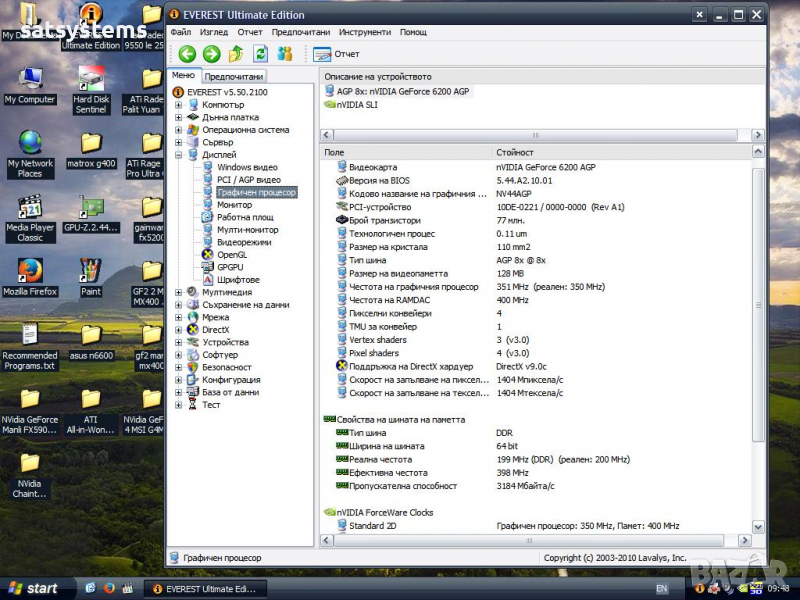This screenshot has height=600, width=800.
Task: Select OpenGL in the Display tree
Action: click(231, 255)
